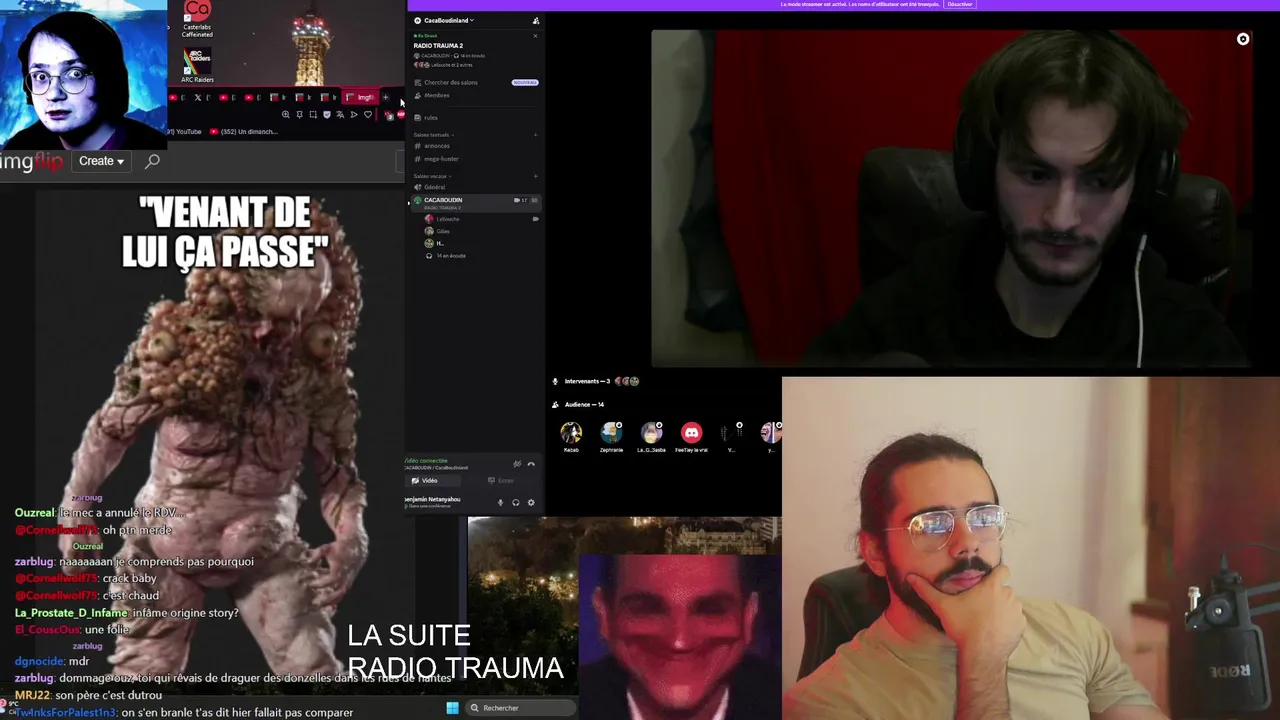This screenshot has height=720, width=1280.
Task: Dismiss the RADIO TRAUMA 2 live banner
Action: pyautogui.click(x=535, y=36)
